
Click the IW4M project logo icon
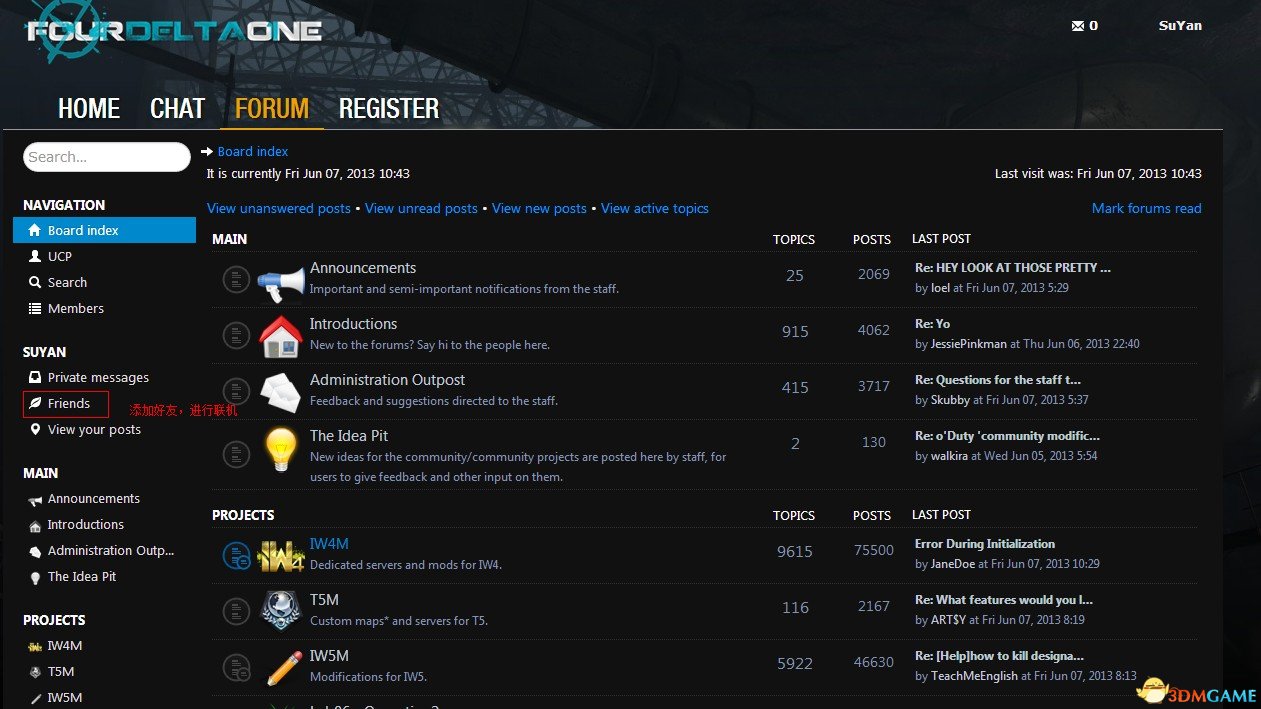(x=281, y=555)
